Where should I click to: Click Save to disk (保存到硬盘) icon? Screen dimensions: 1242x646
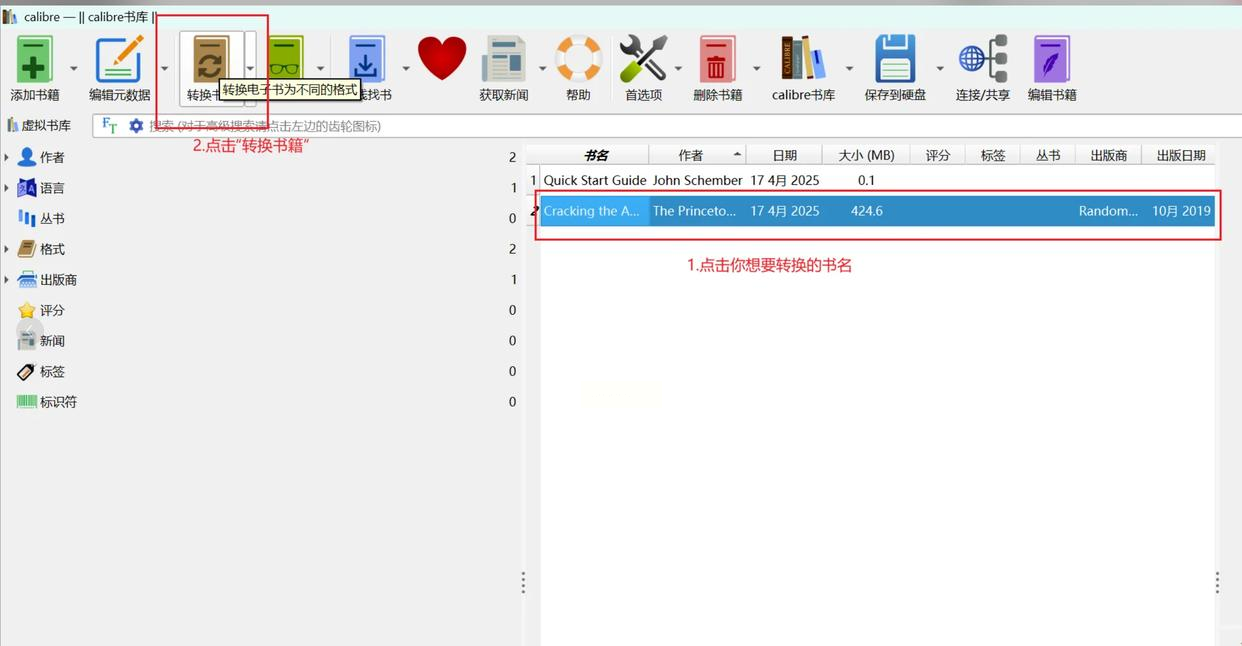[895, 59]
